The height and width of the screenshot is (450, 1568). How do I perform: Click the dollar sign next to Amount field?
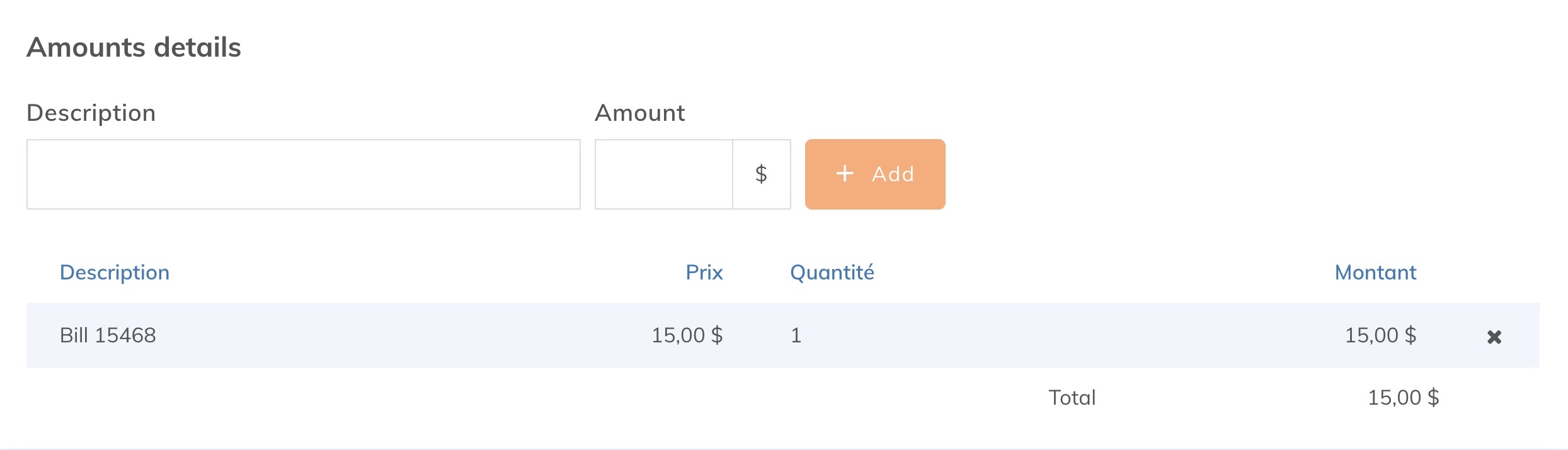tap(762, 174)
